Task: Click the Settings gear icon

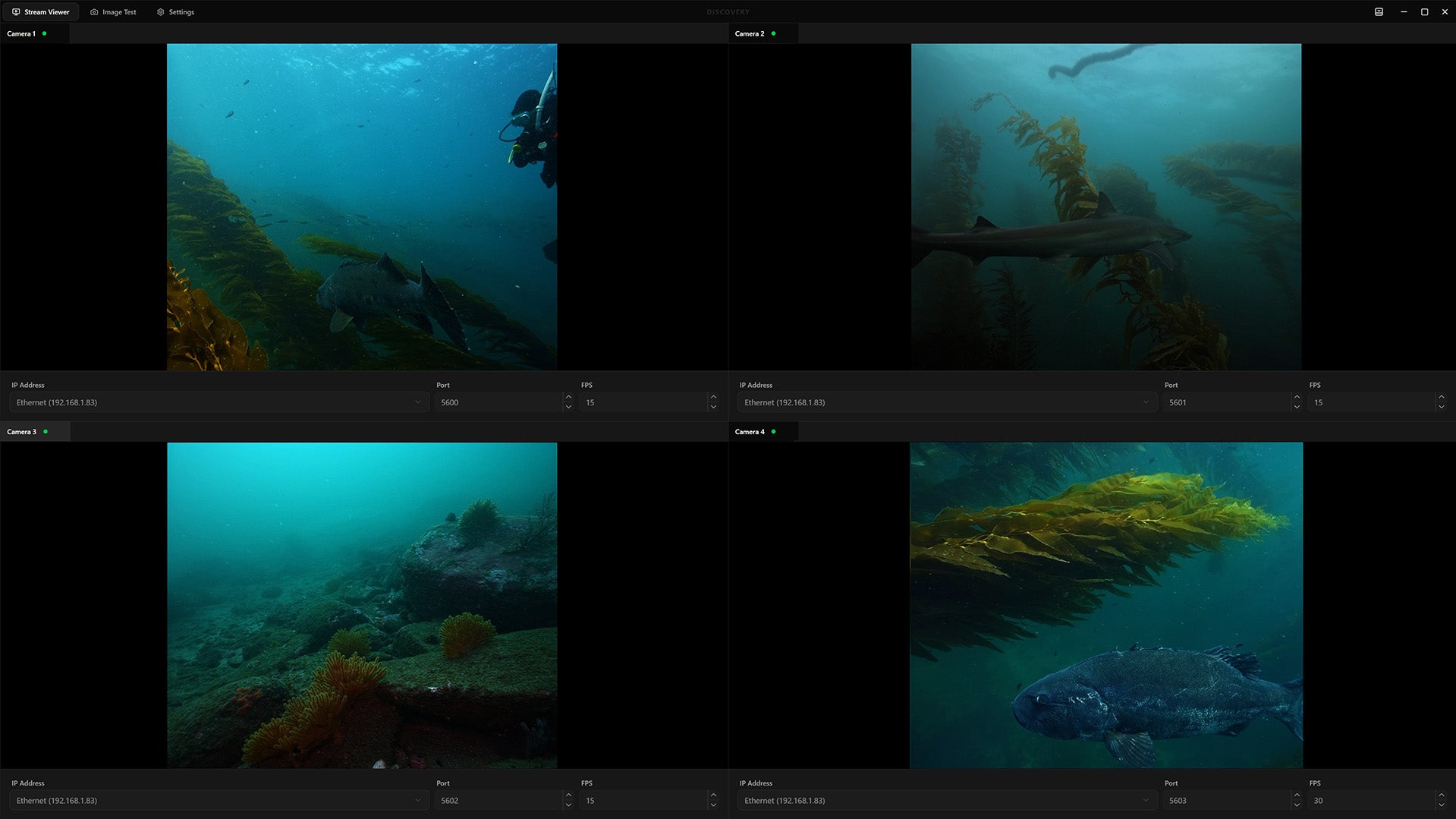Action: (x=160, y=11)
